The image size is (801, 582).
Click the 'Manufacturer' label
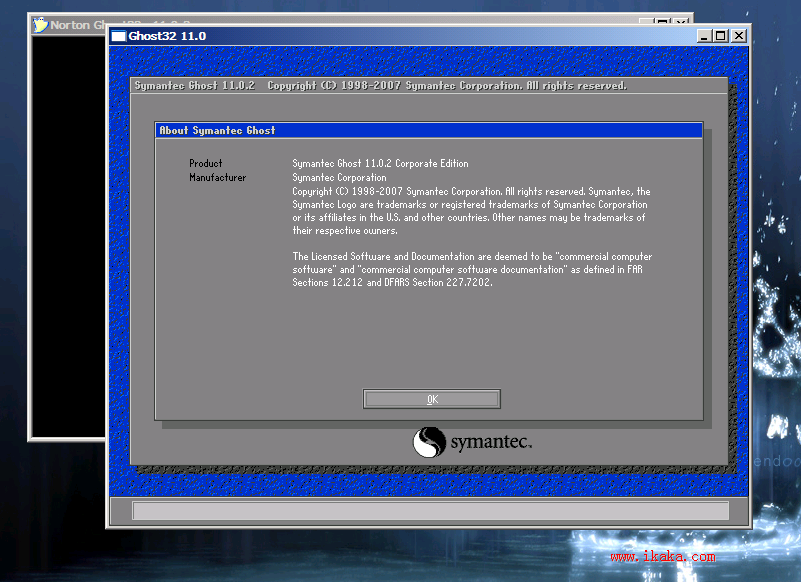[x=218, y=177]
